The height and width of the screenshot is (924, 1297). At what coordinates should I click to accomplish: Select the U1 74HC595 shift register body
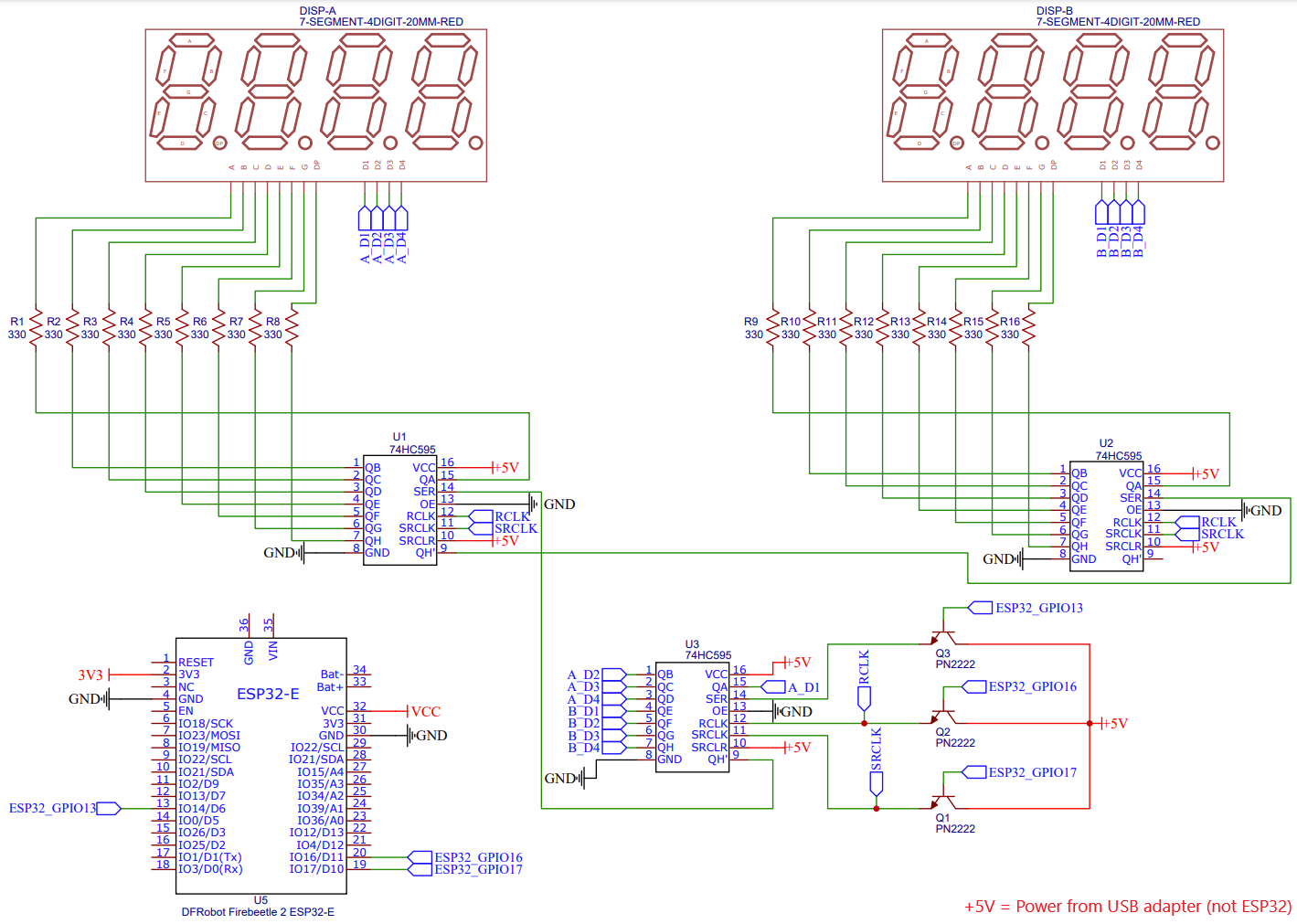[x=399, y=510]
